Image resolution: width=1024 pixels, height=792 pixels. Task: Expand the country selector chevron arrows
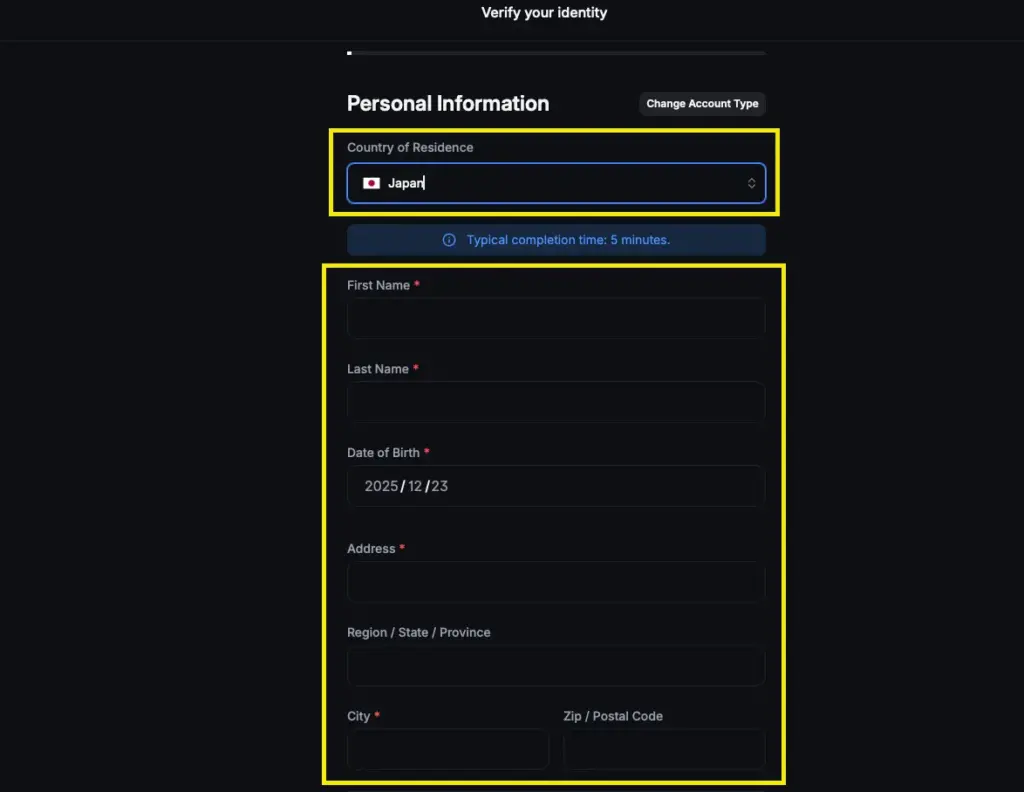[751, 183]
